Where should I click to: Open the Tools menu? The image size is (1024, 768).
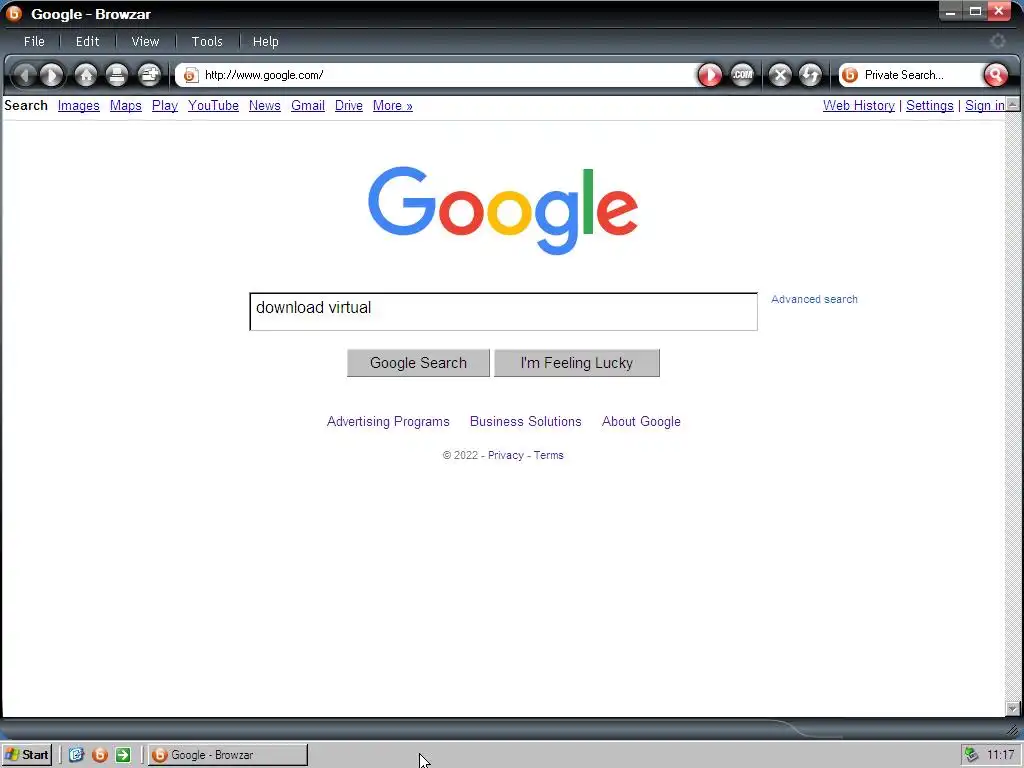(x=207, y=42)
